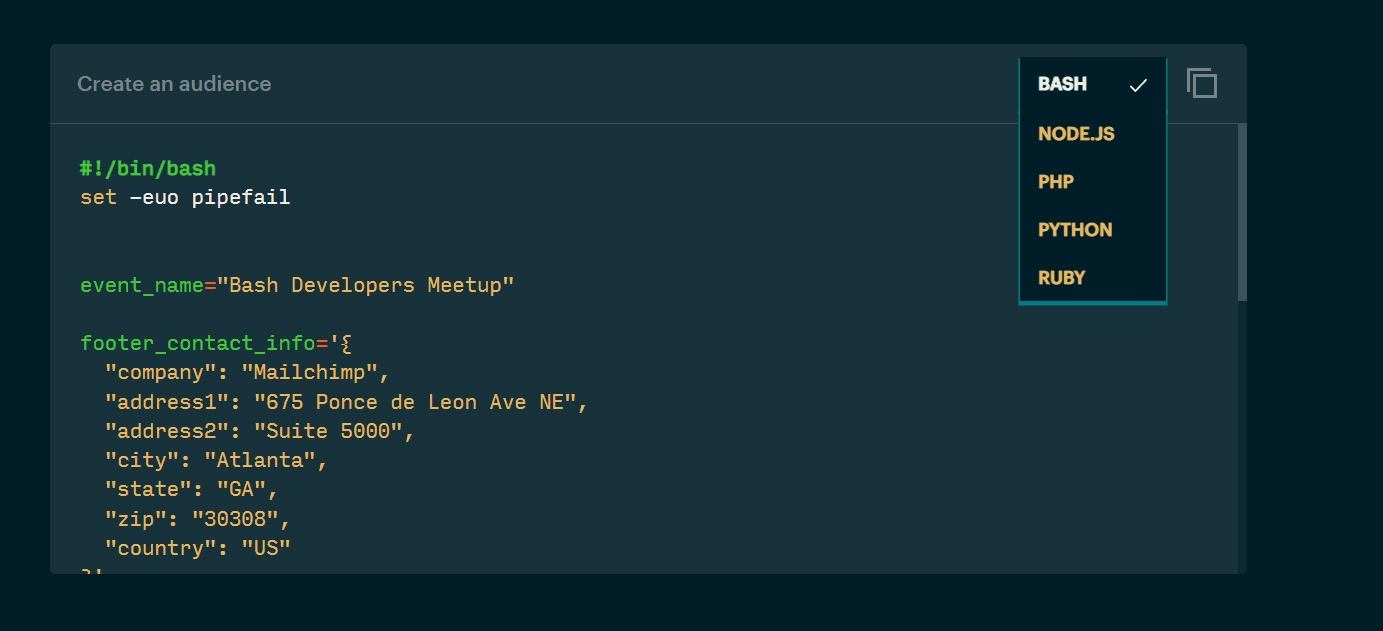
Task: Keep BASH selected in the language dropdown
Action: 1062,85
